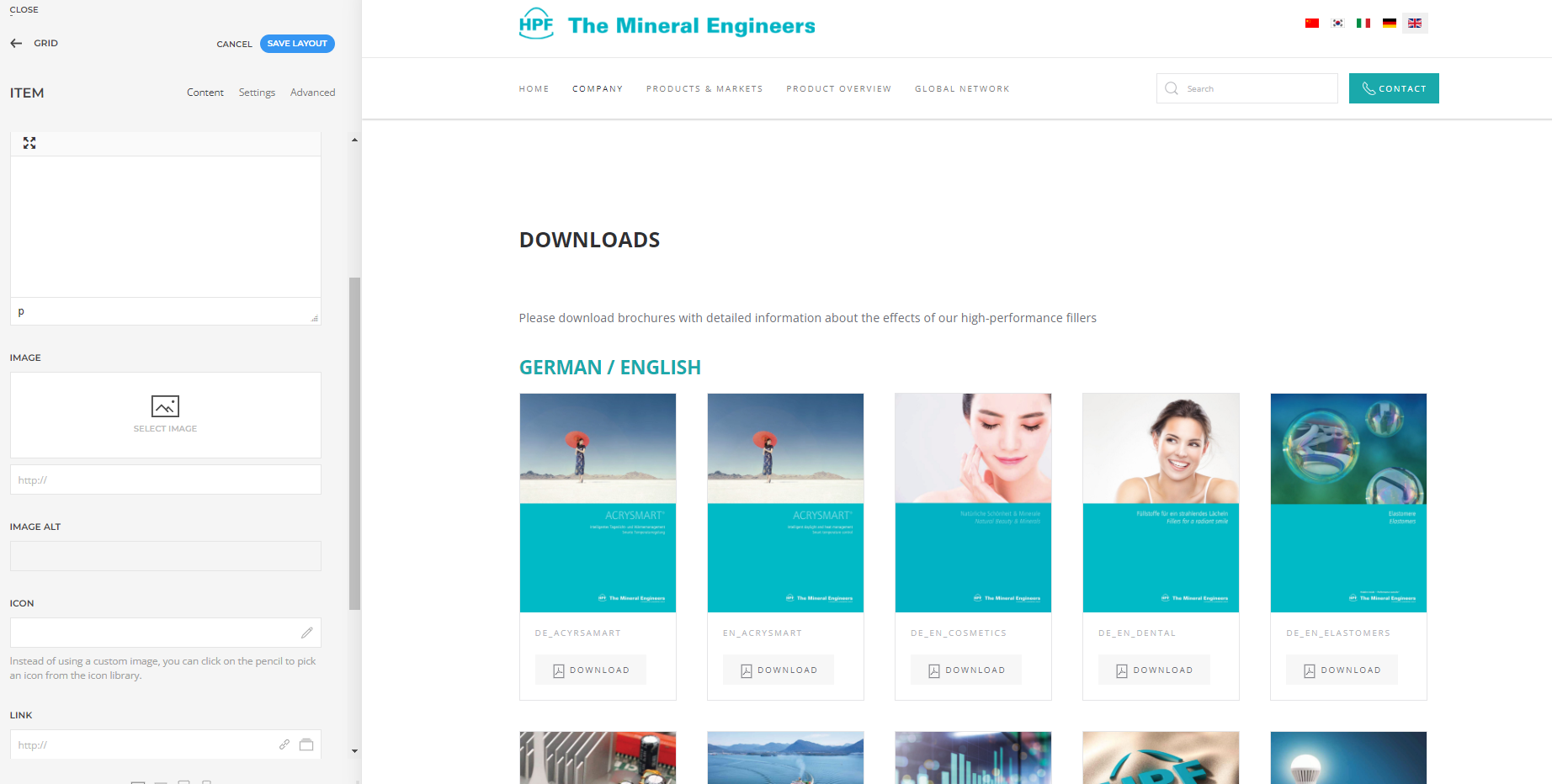Click the sidebar scrollbar up arrow

coord(354,140)
